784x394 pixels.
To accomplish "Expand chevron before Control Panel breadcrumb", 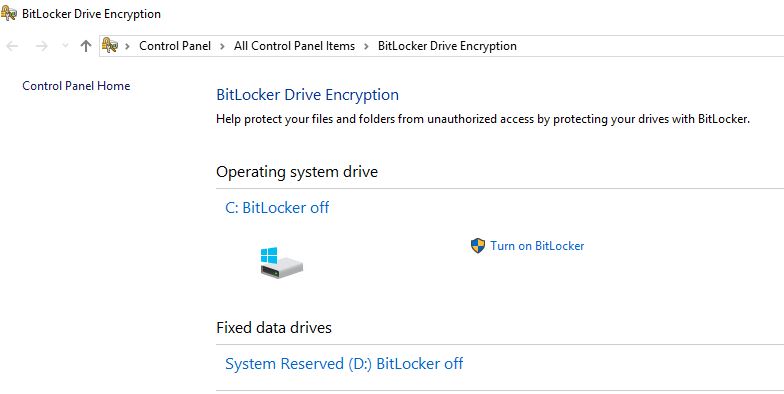I will [x=128, y=46].
